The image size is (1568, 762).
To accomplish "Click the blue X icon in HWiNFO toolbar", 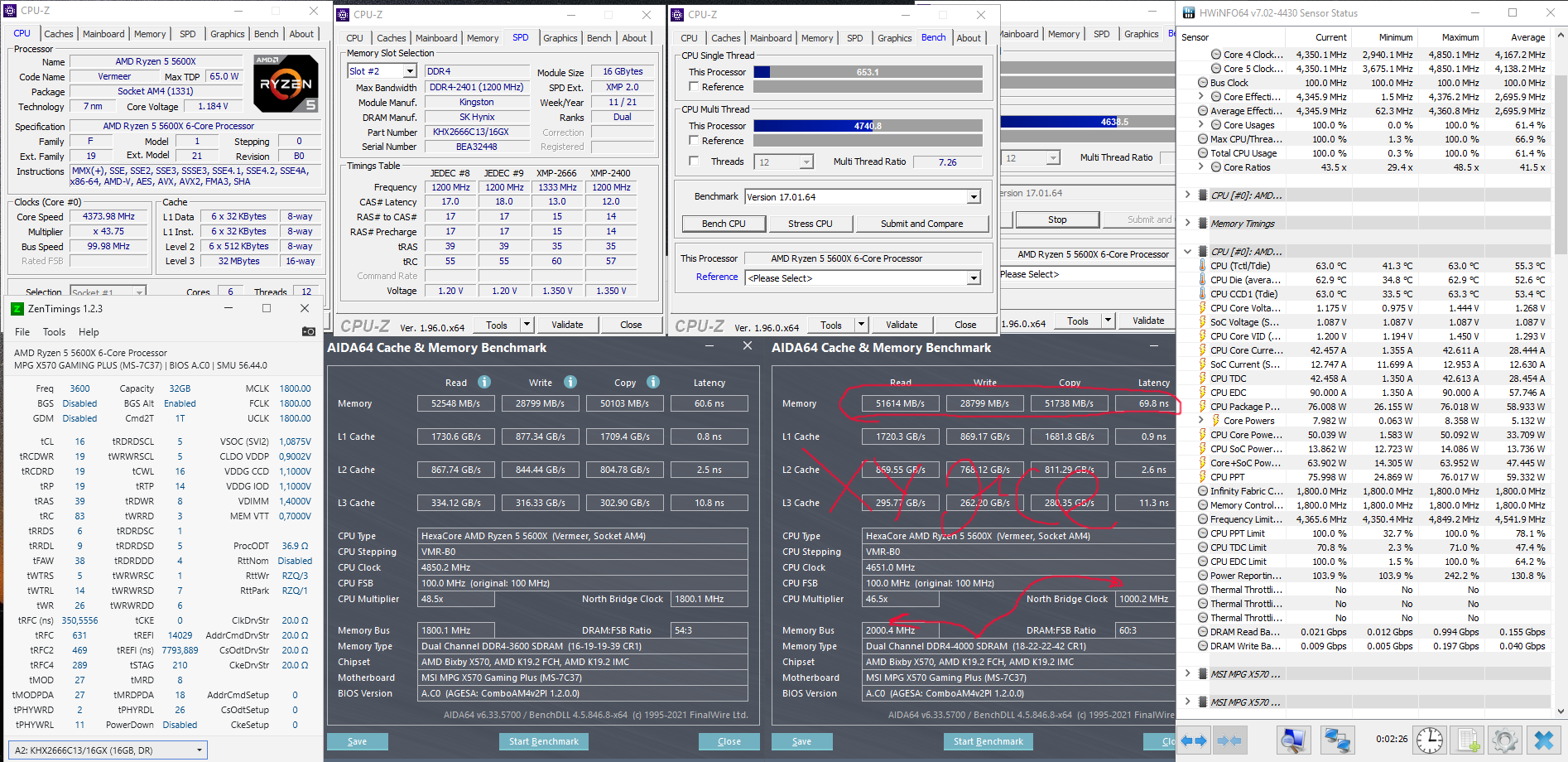I will point(1543,740).
